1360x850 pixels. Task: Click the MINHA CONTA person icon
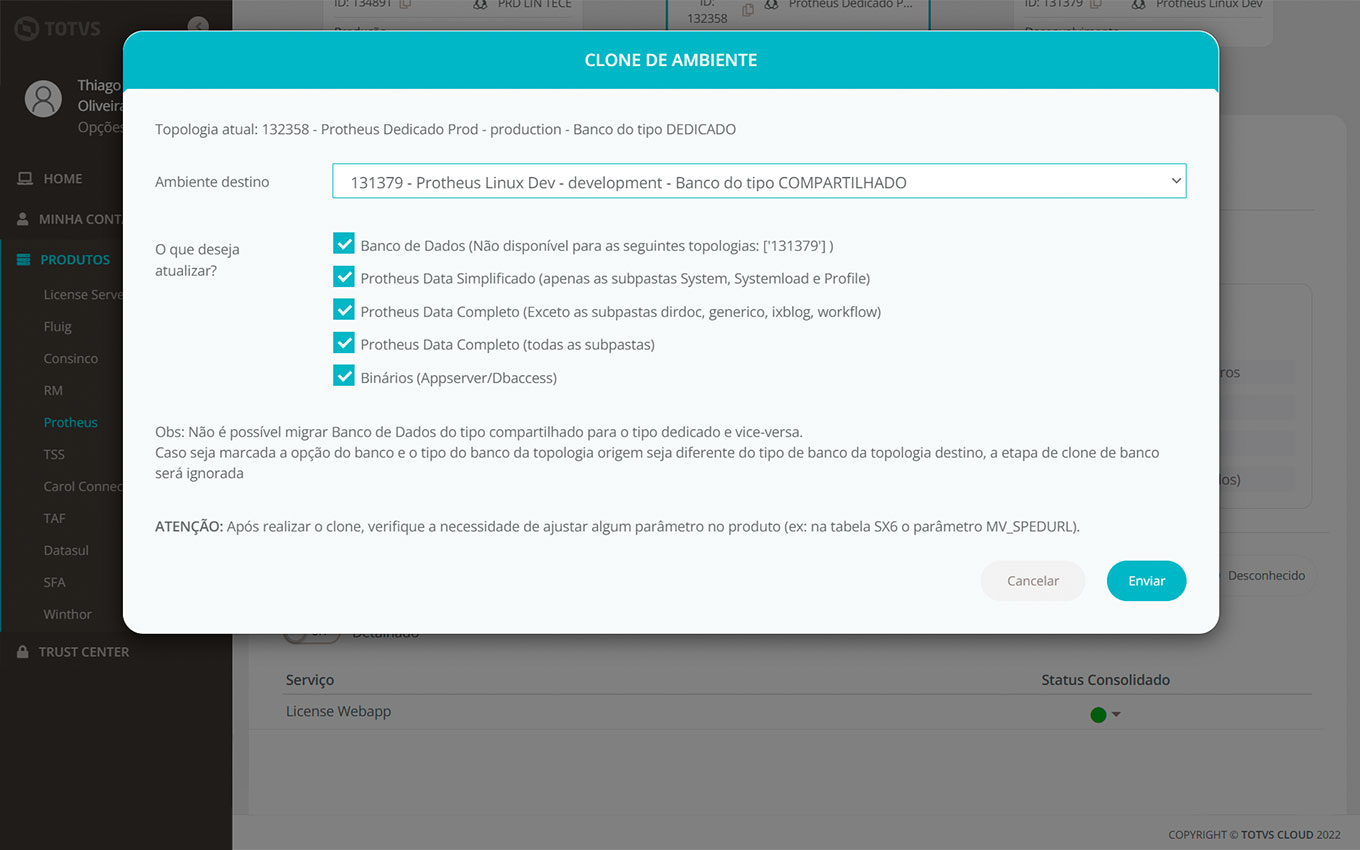[24, 219]
